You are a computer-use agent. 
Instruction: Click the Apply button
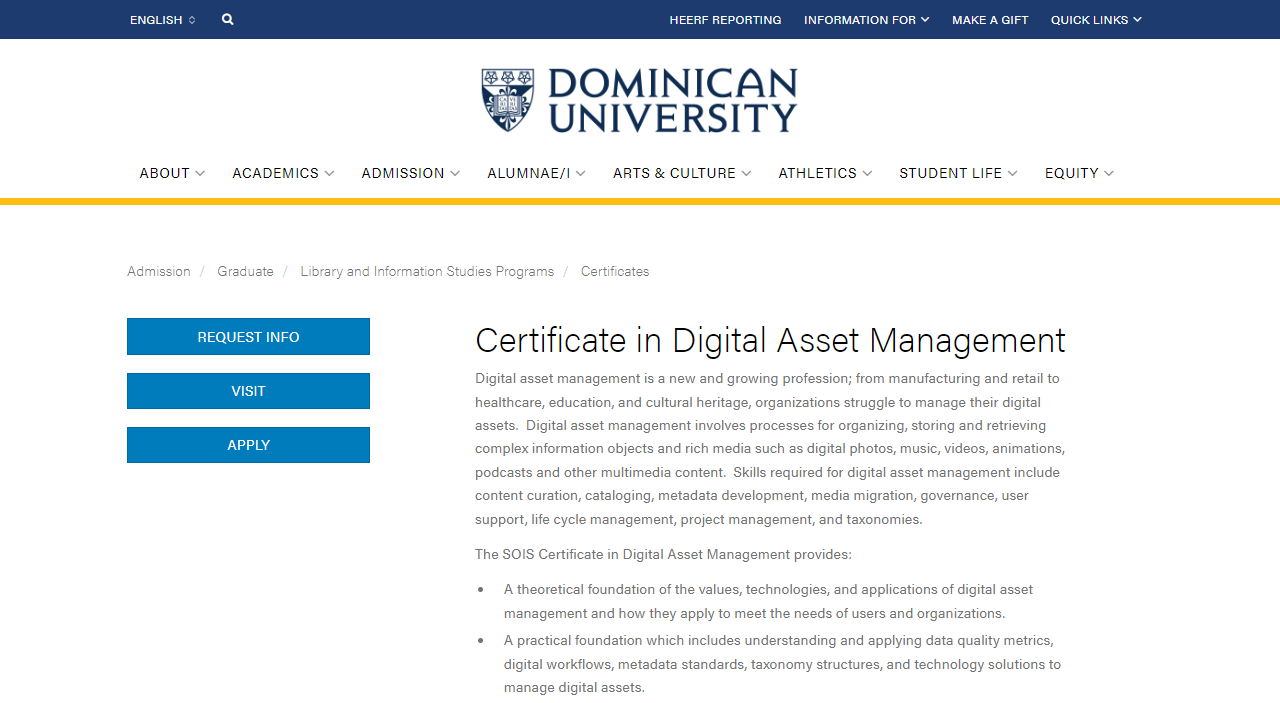click(248, 445)
